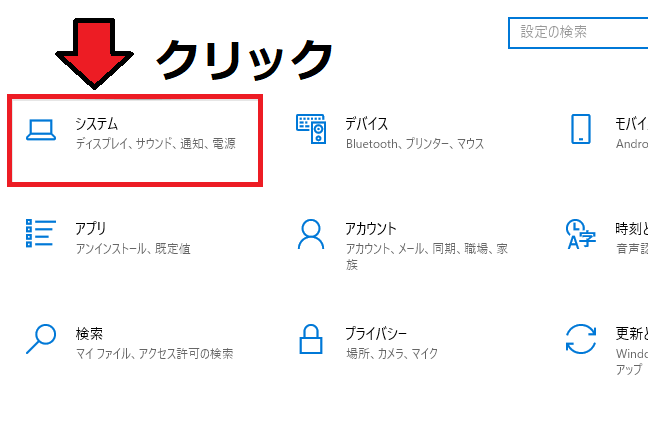Open the アカウント category title
The height and width of the screenshot is (422, 648).
click(370, 228)
